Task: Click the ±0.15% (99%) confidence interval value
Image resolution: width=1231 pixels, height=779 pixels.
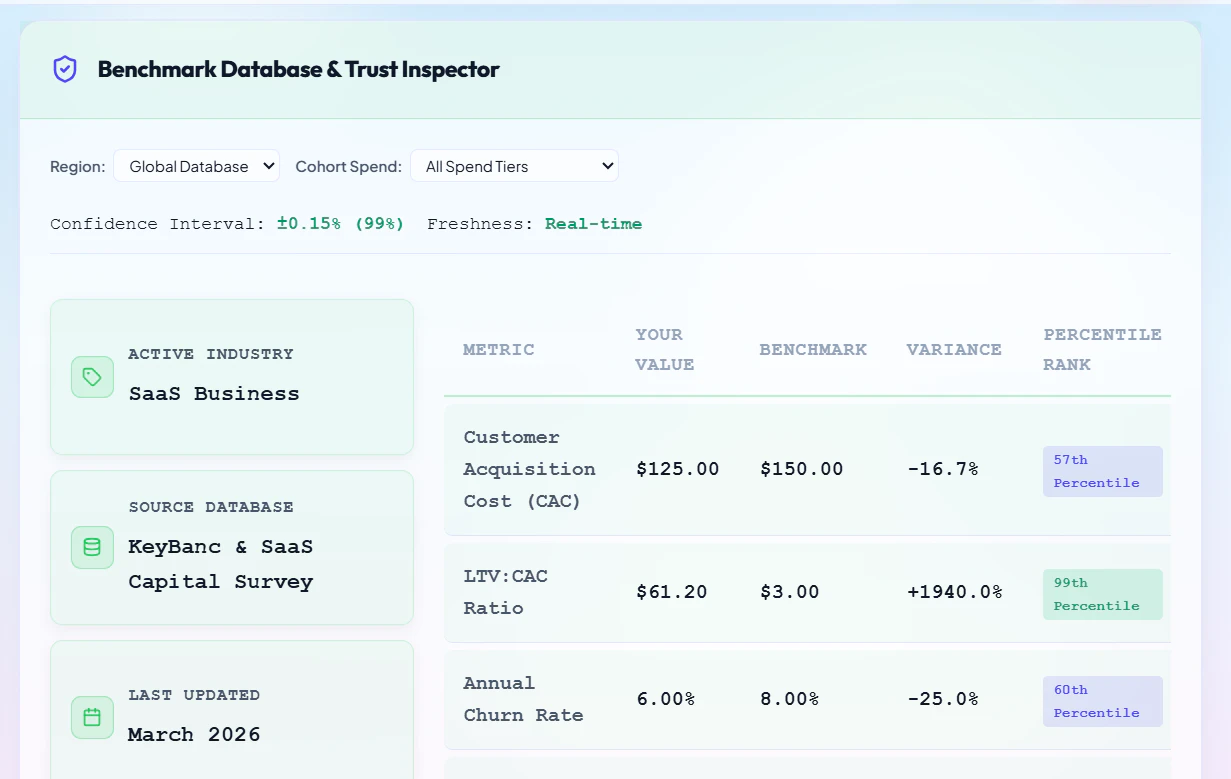Action: click(341, 224)
